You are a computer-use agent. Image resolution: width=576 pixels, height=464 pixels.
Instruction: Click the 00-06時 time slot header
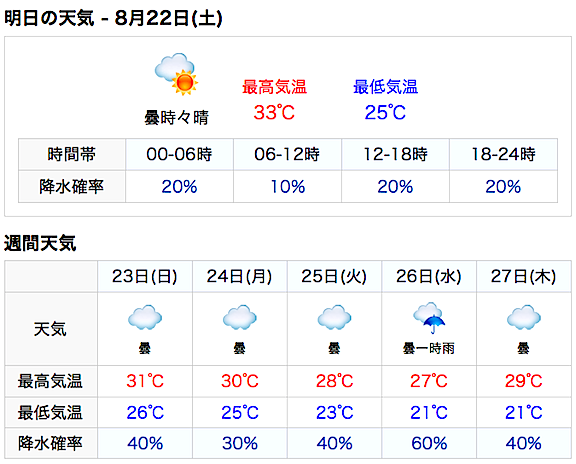point(179,154)
